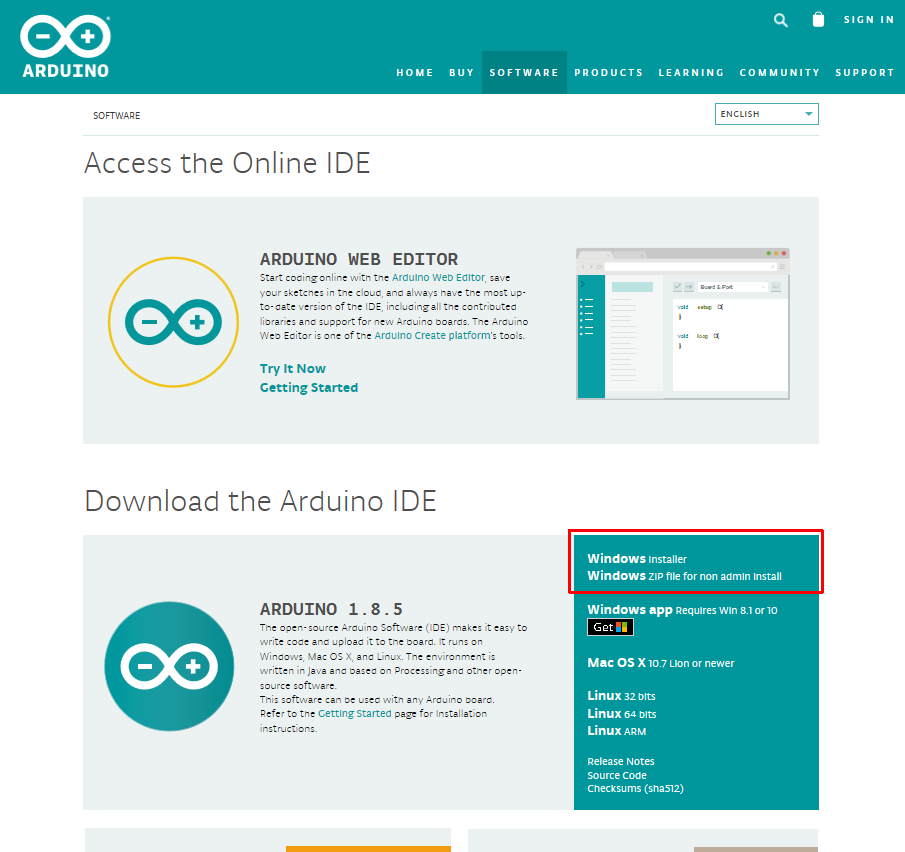This screenshot has width=905, height=852.
Task: Click the Arduino Web Editor circular logo
Action: 173,322
